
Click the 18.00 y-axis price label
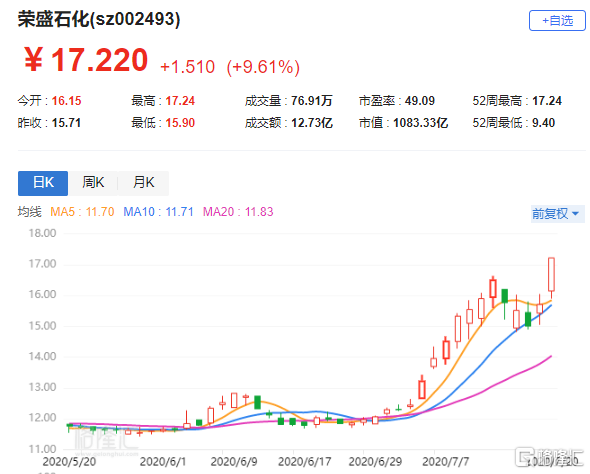point(42,233)
